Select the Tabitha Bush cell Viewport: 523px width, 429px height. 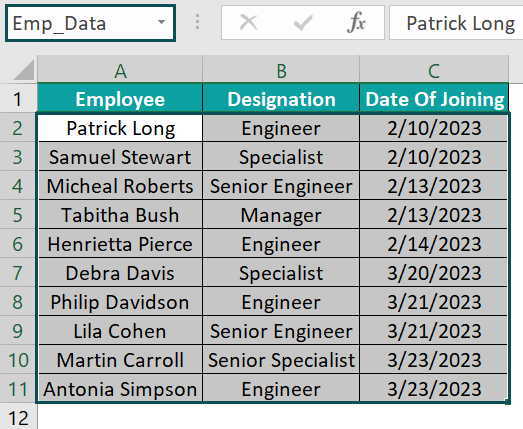tap(120, 215)
